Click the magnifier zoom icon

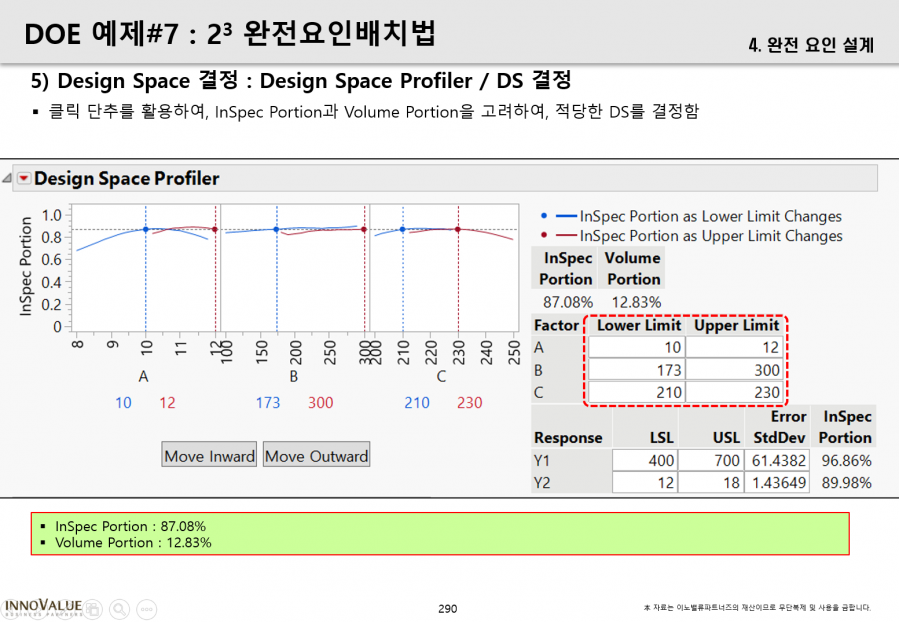click(x=119, y=609)
